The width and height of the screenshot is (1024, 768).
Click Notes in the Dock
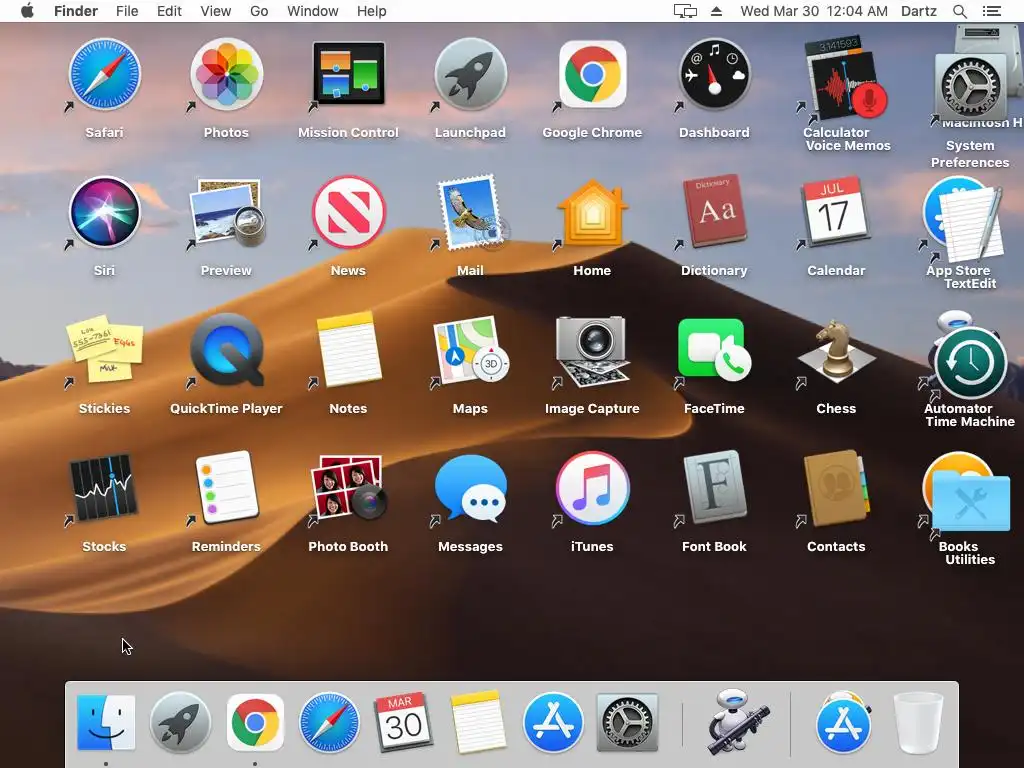click(x=478, y=722)
